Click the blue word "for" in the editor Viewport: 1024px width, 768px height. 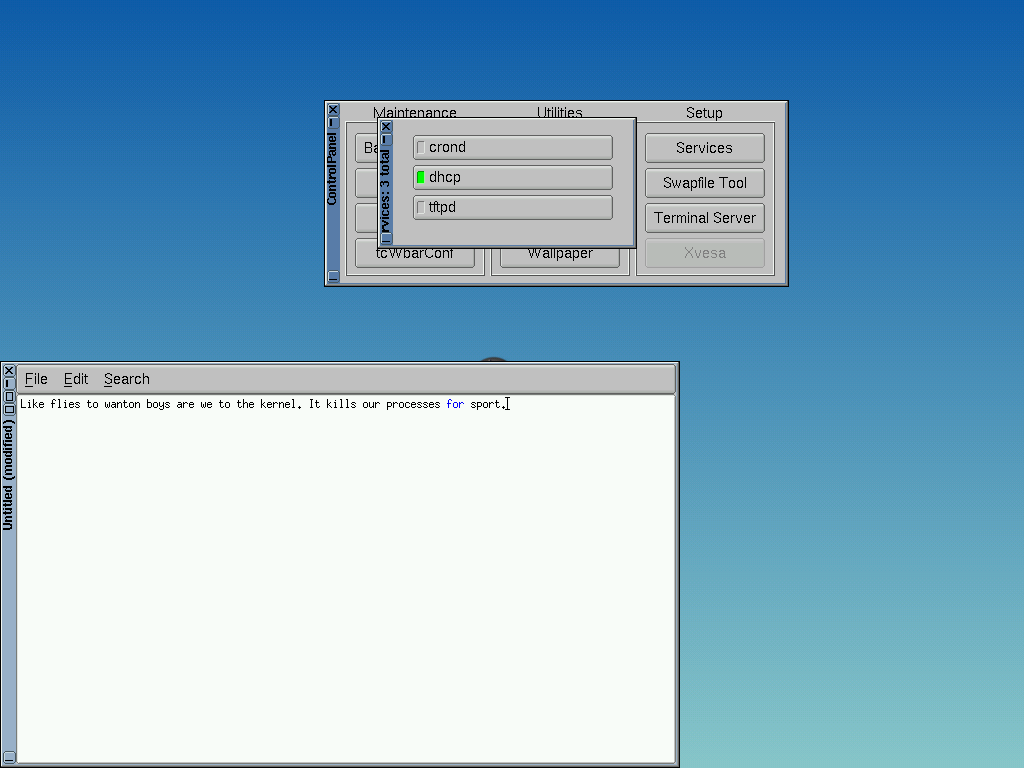point(455,404)
